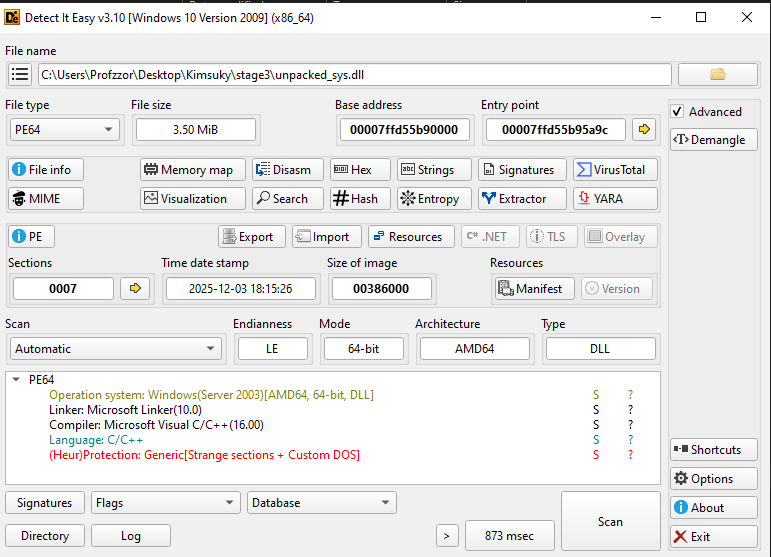Open the Signatures tool in toolbar row
The image size is (771, 557).
pyautogui.click(x=522, y=170)
